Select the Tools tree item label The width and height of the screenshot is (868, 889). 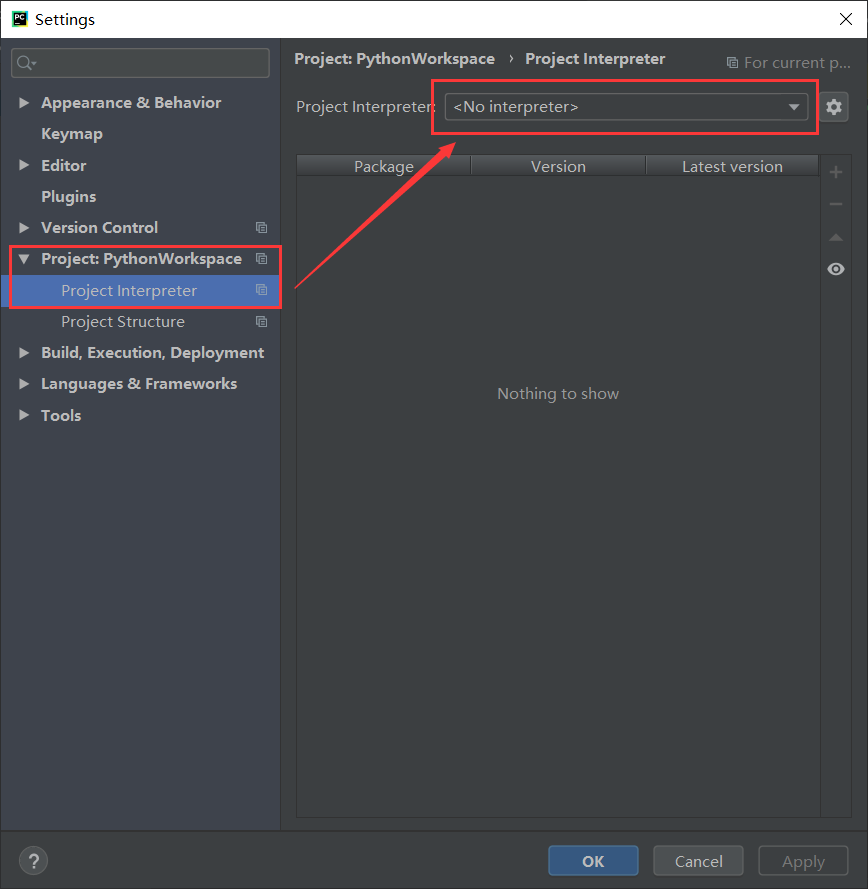coord(61,415)
